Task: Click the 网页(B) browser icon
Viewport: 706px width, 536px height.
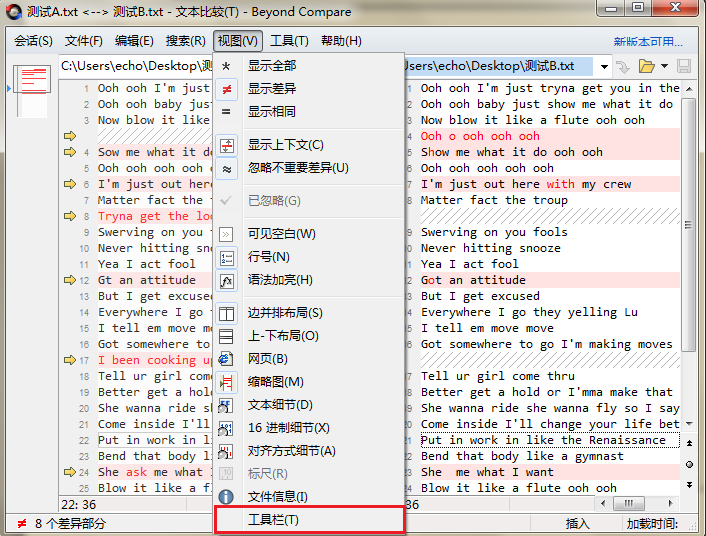Action: 226,359
